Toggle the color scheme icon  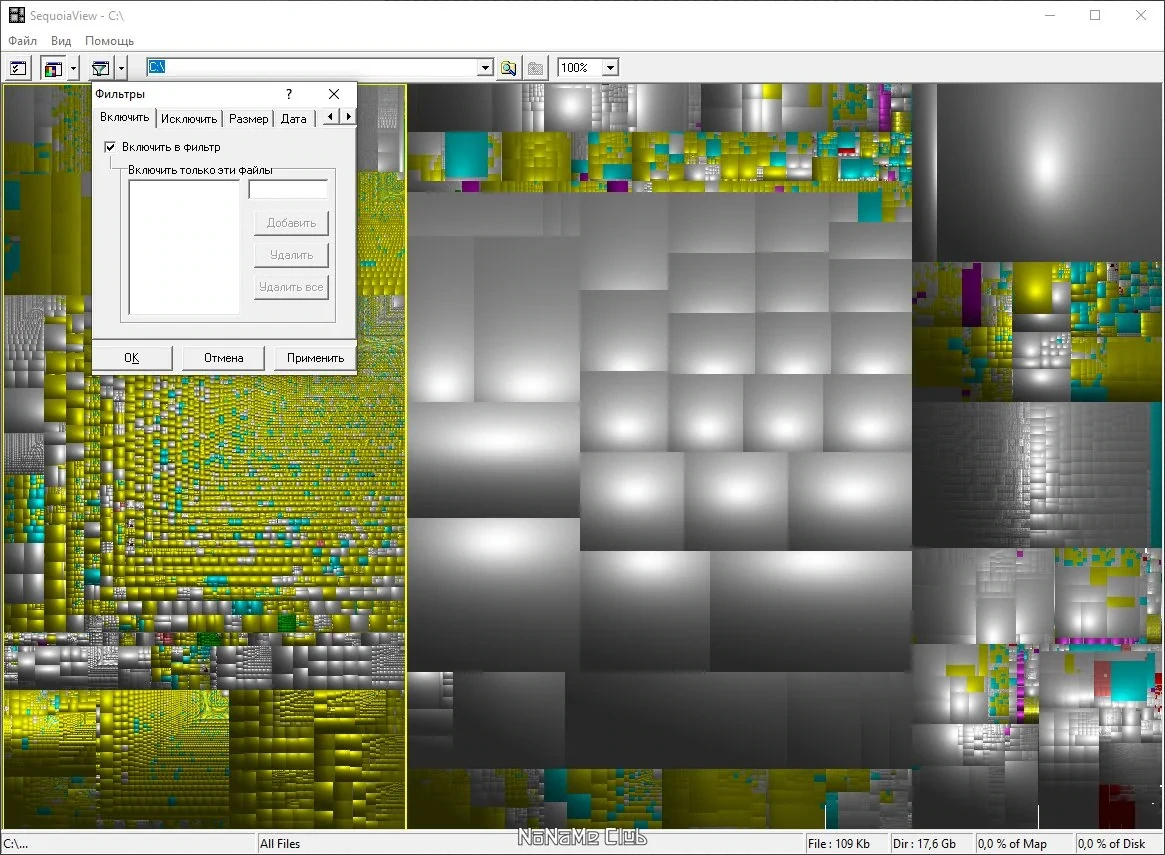click(53, 68)
